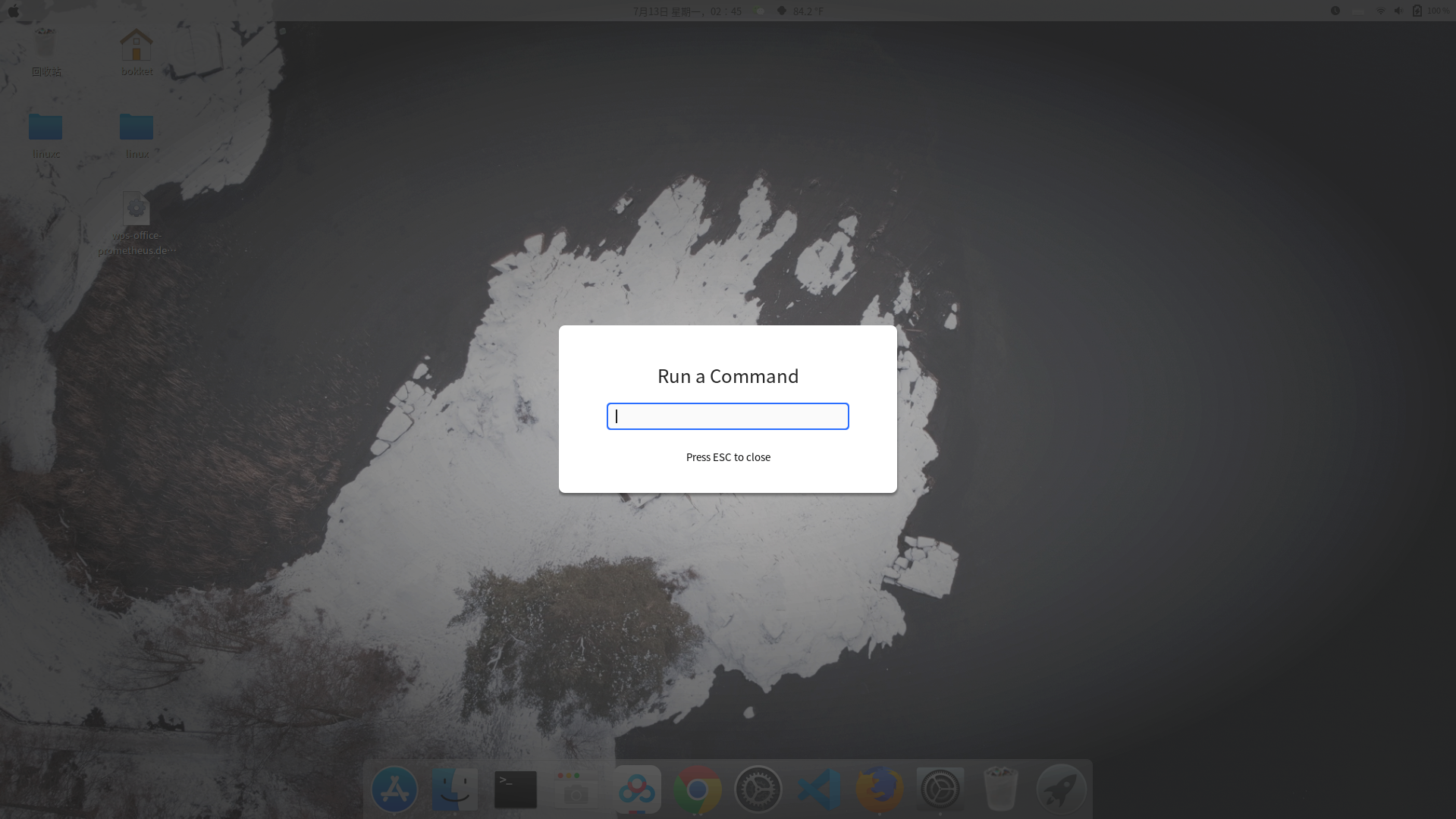Screen dimensions: 1456x819
Task: Open Visual Studio Code from the dock
Action: (x=819, y=789)
